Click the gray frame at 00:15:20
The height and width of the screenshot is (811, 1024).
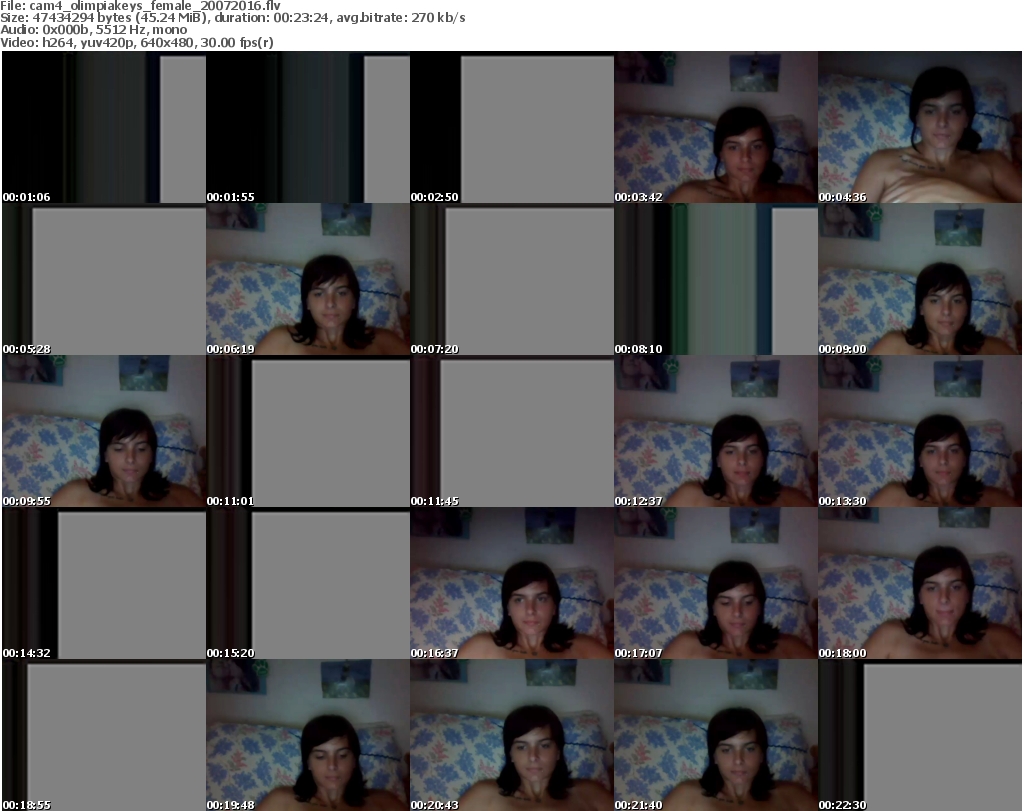click(308, 584)
